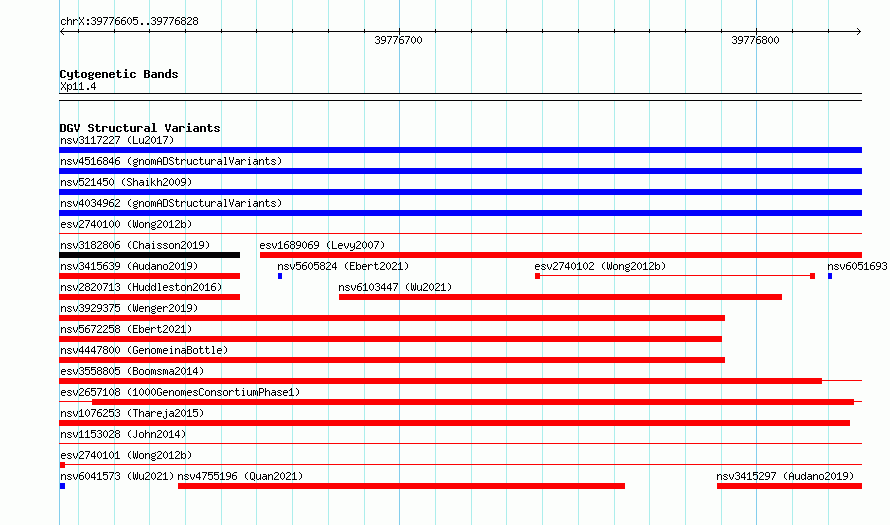Screen dimensions: 890x525
Task: Click the blue bar under nsv521450
Action: (460, 192)
